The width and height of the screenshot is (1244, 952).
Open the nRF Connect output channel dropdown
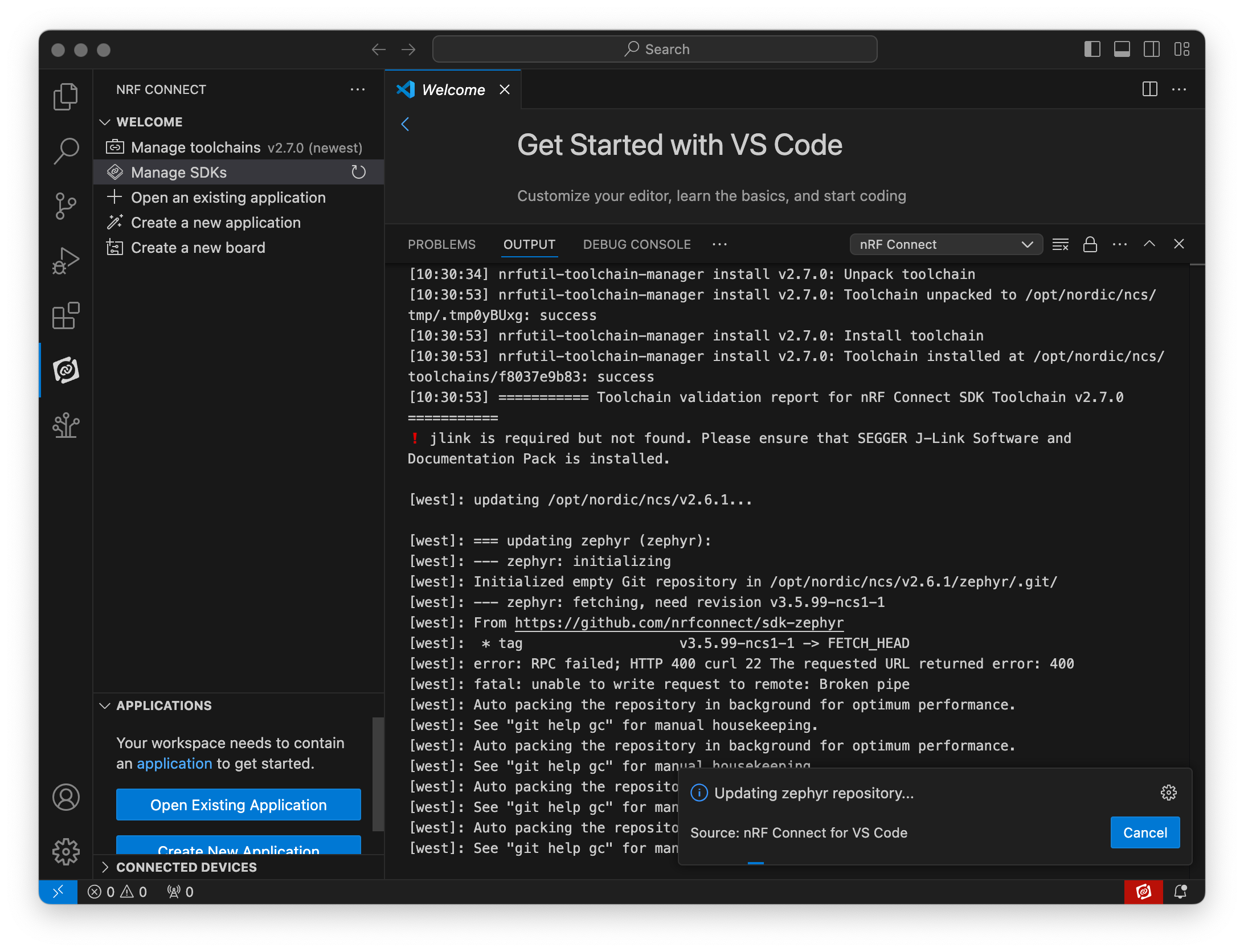click(946, 244)
